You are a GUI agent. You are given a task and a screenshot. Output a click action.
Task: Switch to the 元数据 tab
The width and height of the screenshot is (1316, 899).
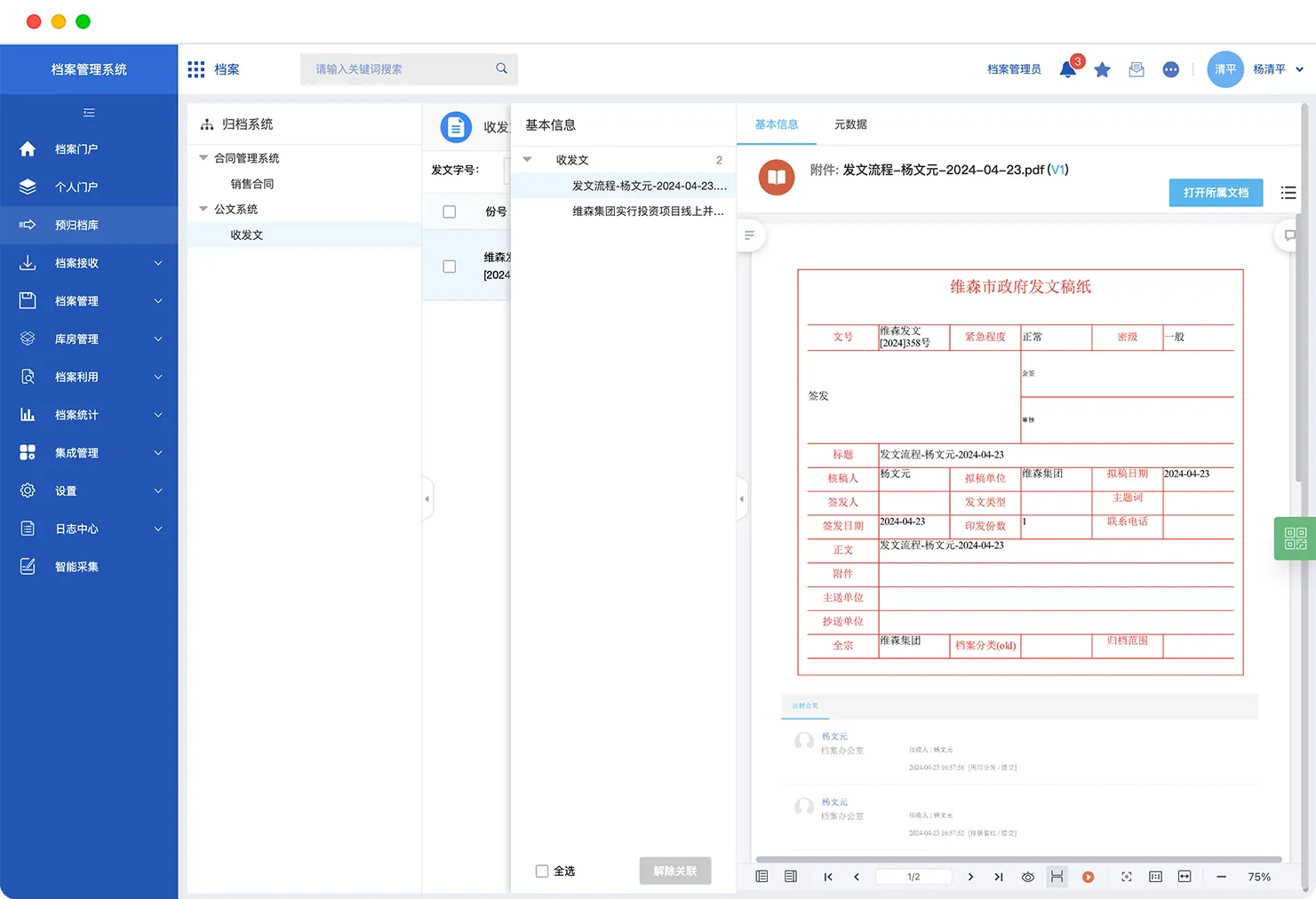coord(850,124)
